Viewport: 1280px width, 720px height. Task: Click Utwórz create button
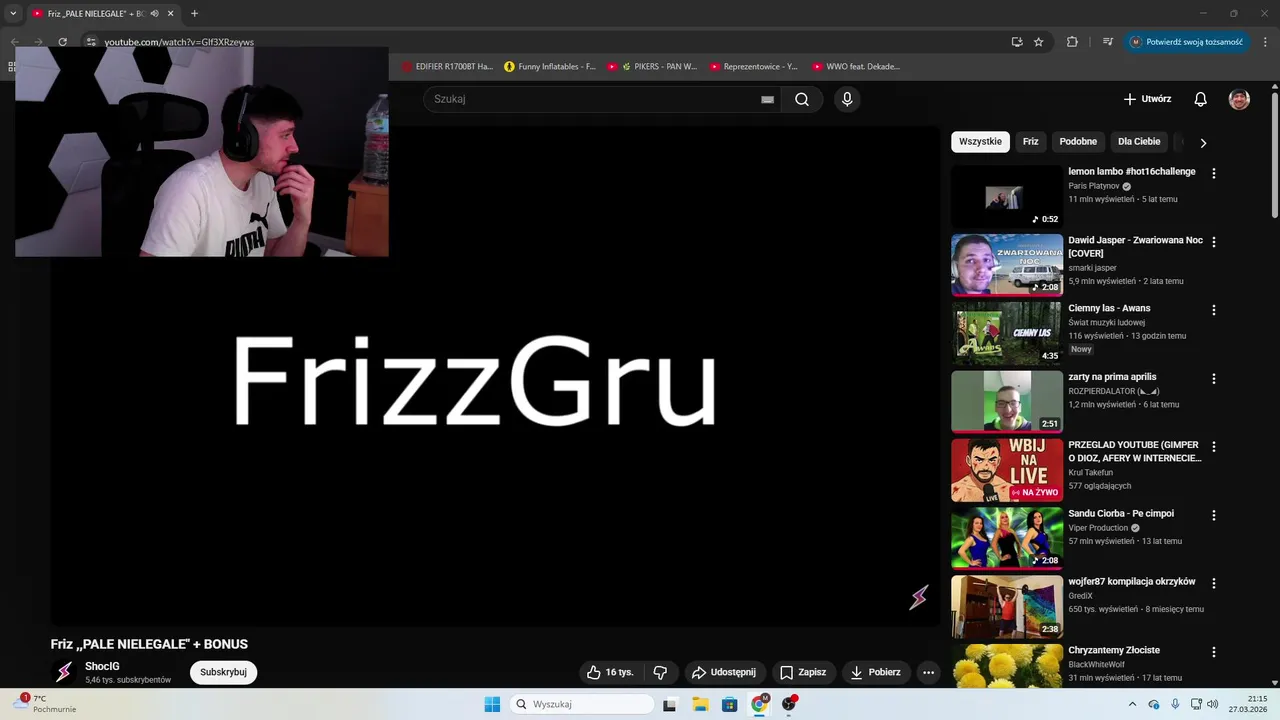click(1147, 99)
